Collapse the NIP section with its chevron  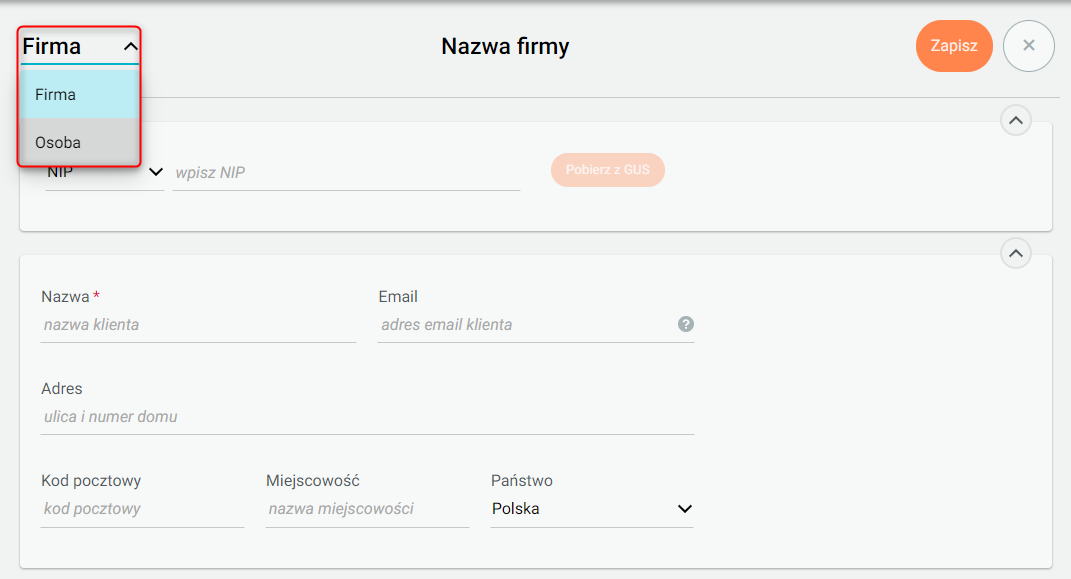click(x=1016, y=121)
